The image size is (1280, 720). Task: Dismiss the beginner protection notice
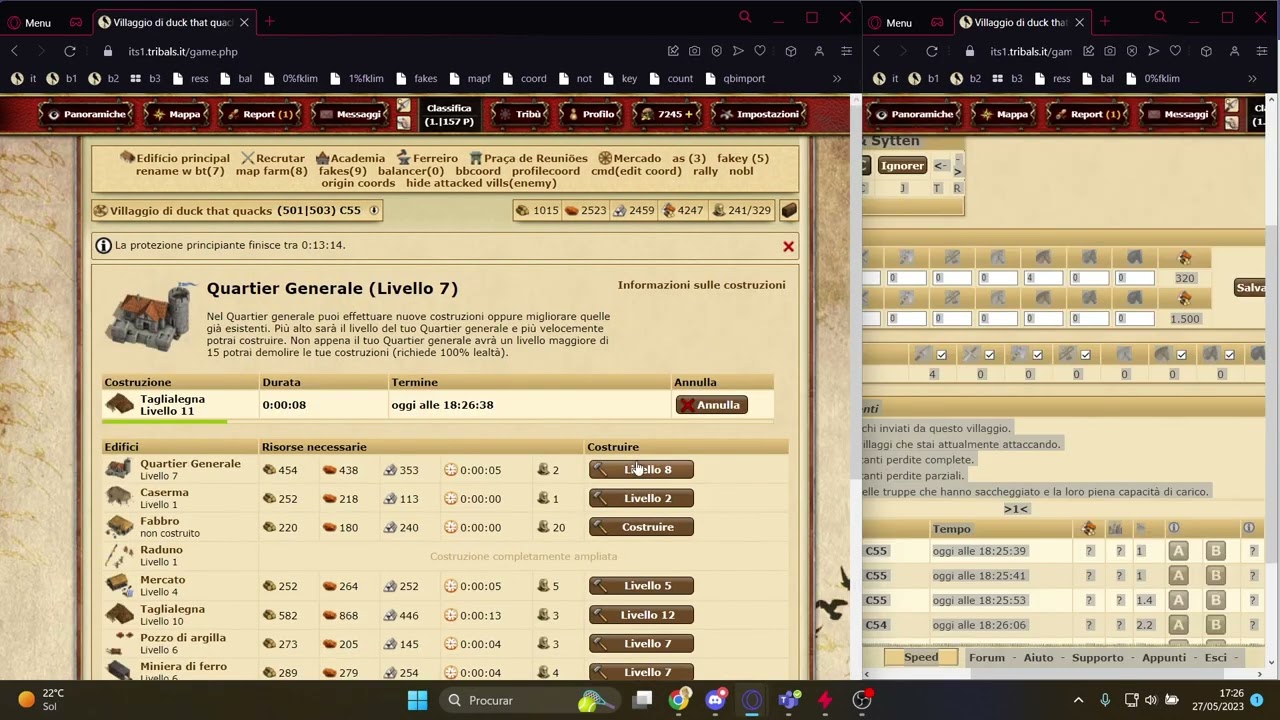click(x=788, y=246)
